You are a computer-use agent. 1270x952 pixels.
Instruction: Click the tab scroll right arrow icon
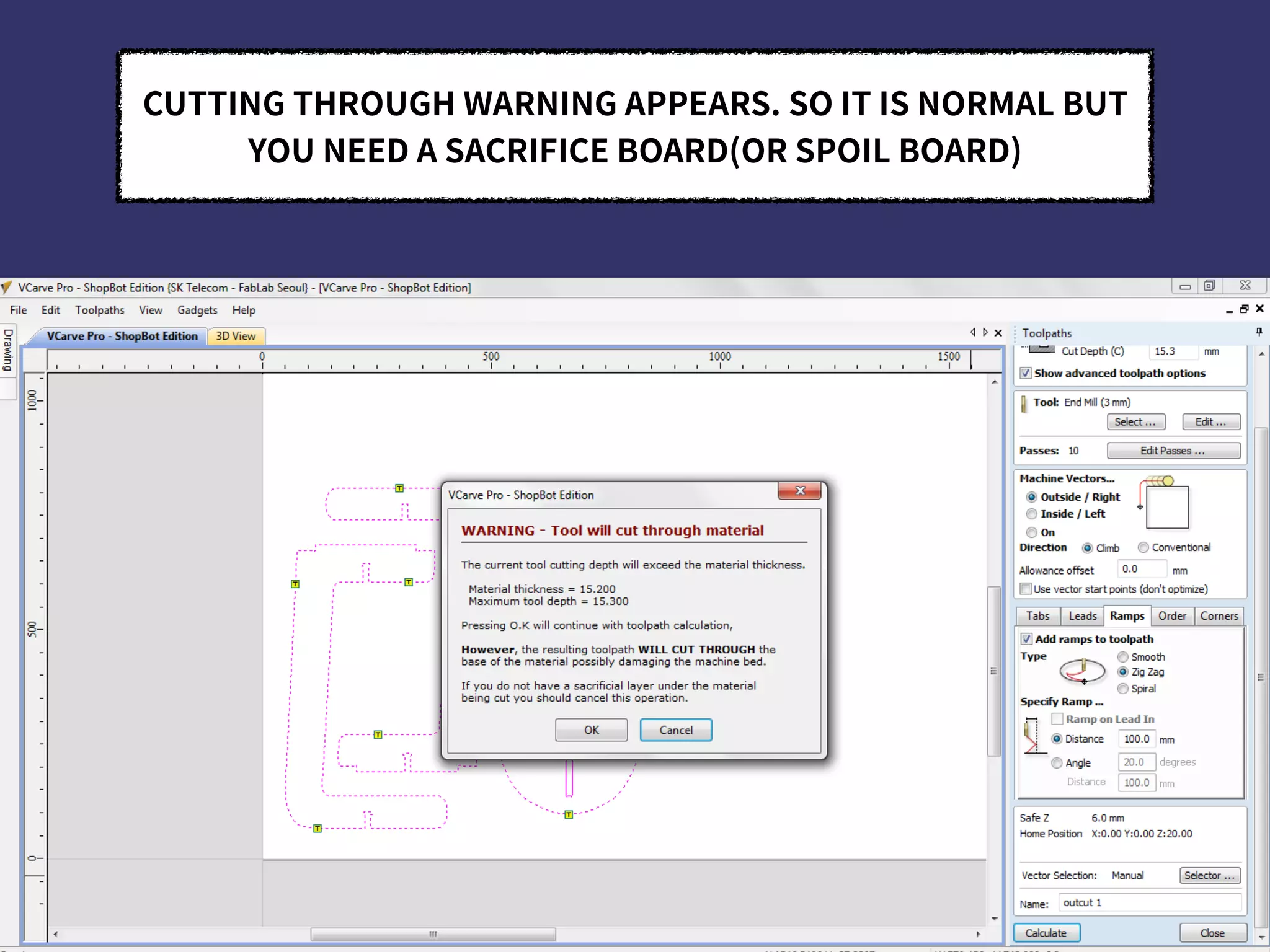click(x=985, y=333)
